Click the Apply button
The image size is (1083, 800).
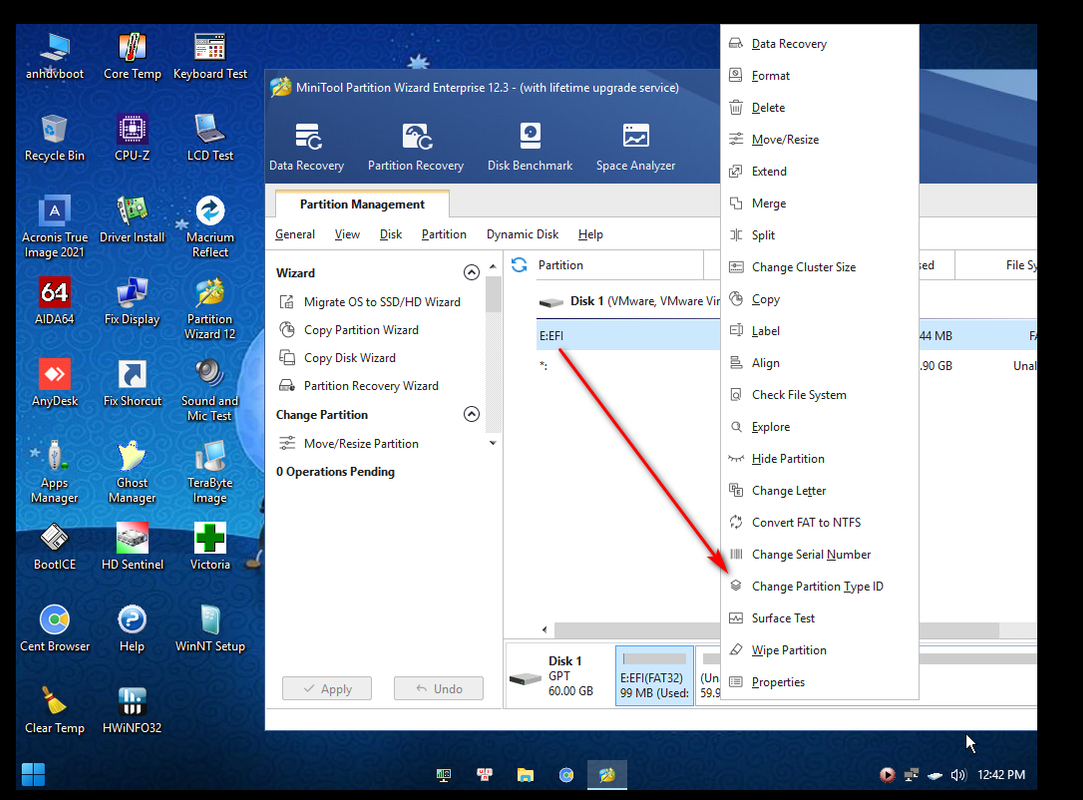[327, 688]
